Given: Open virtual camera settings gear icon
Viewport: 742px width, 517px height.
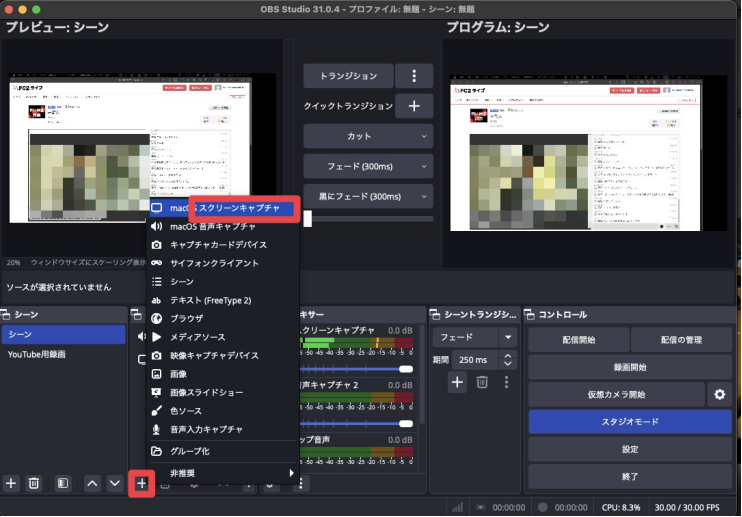Looking at the screenshot, I should click(x=720, y=394).
